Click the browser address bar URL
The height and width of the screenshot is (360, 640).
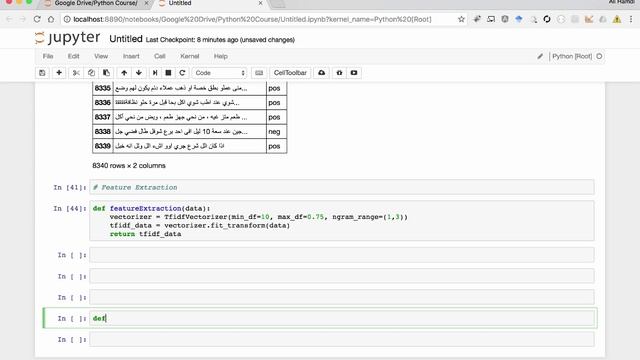(x=252, y=19)
